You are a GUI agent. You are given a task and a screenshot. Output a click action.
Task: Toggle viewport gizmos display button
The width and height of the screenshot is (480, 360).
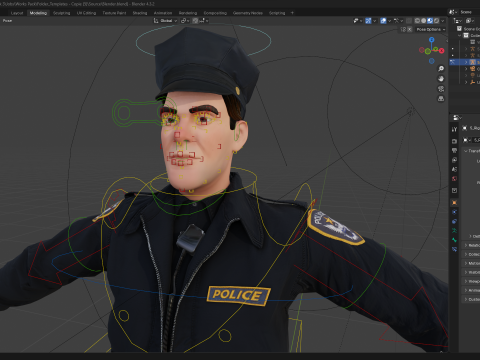click(368, 21)
